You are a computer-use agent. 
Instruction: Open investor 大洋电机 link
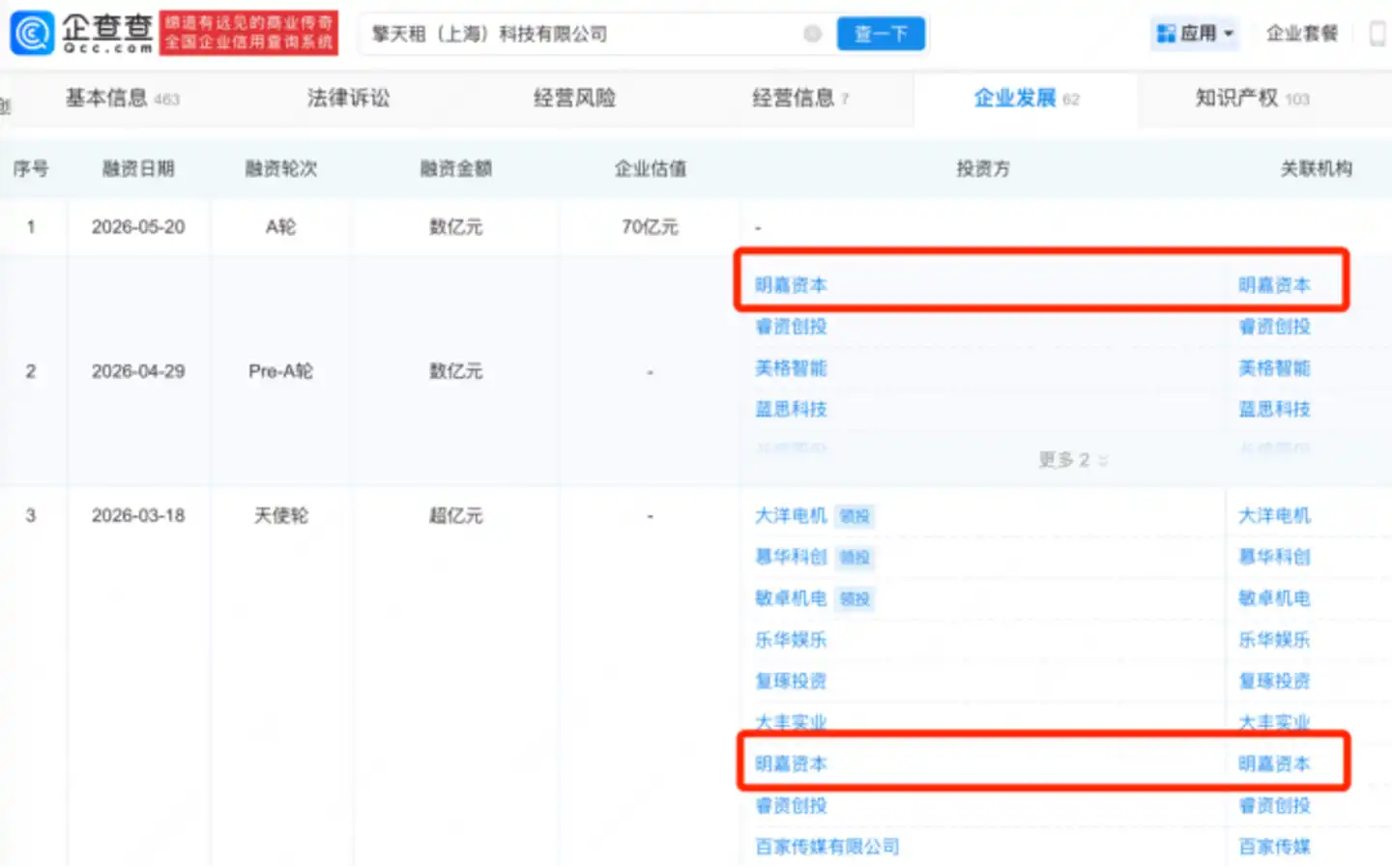point(791,516)
